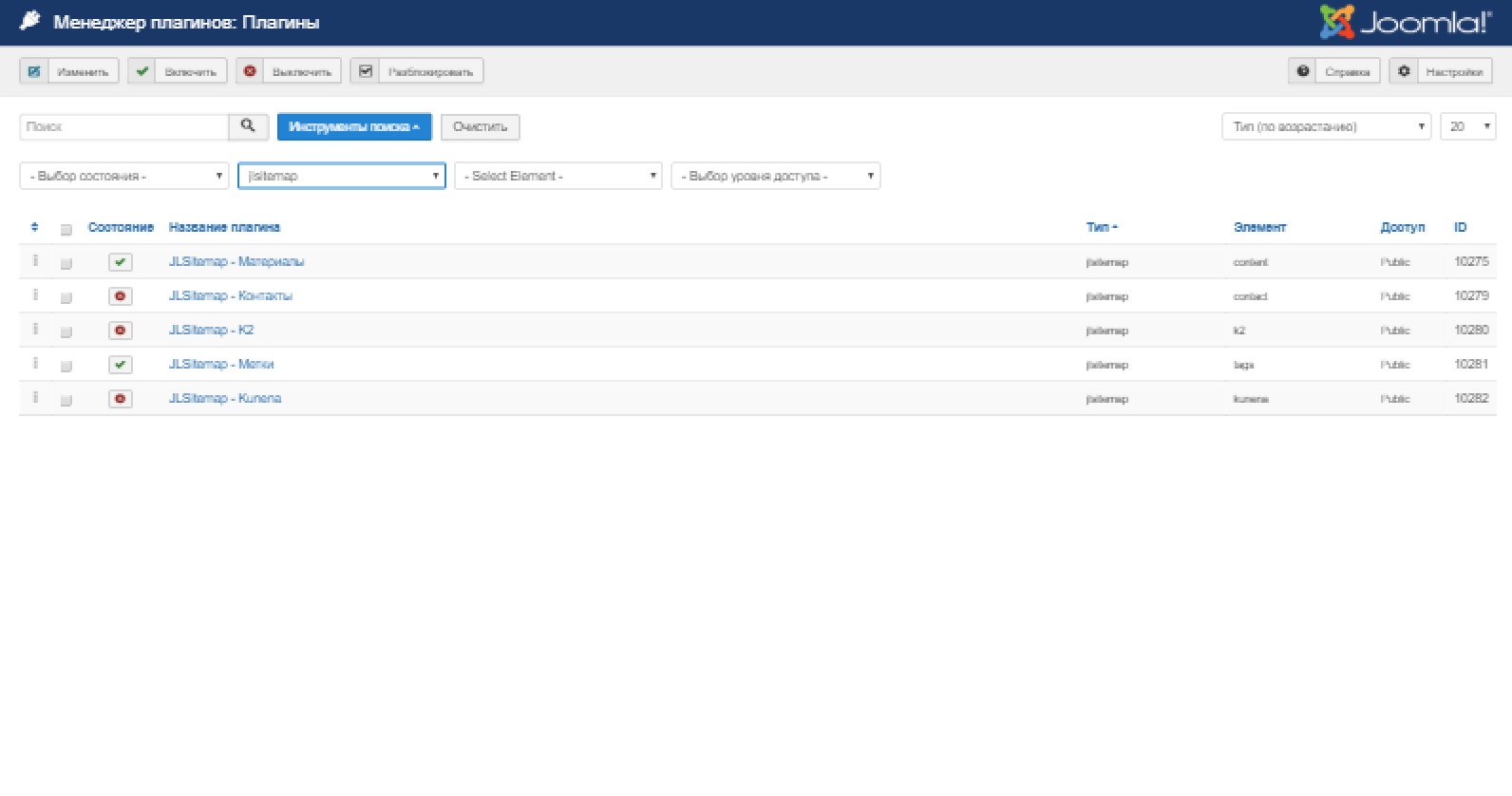1512x796 pixels.
Task: Enable the JLSitemap - Контакты plugin status
Action: [121, 296]
